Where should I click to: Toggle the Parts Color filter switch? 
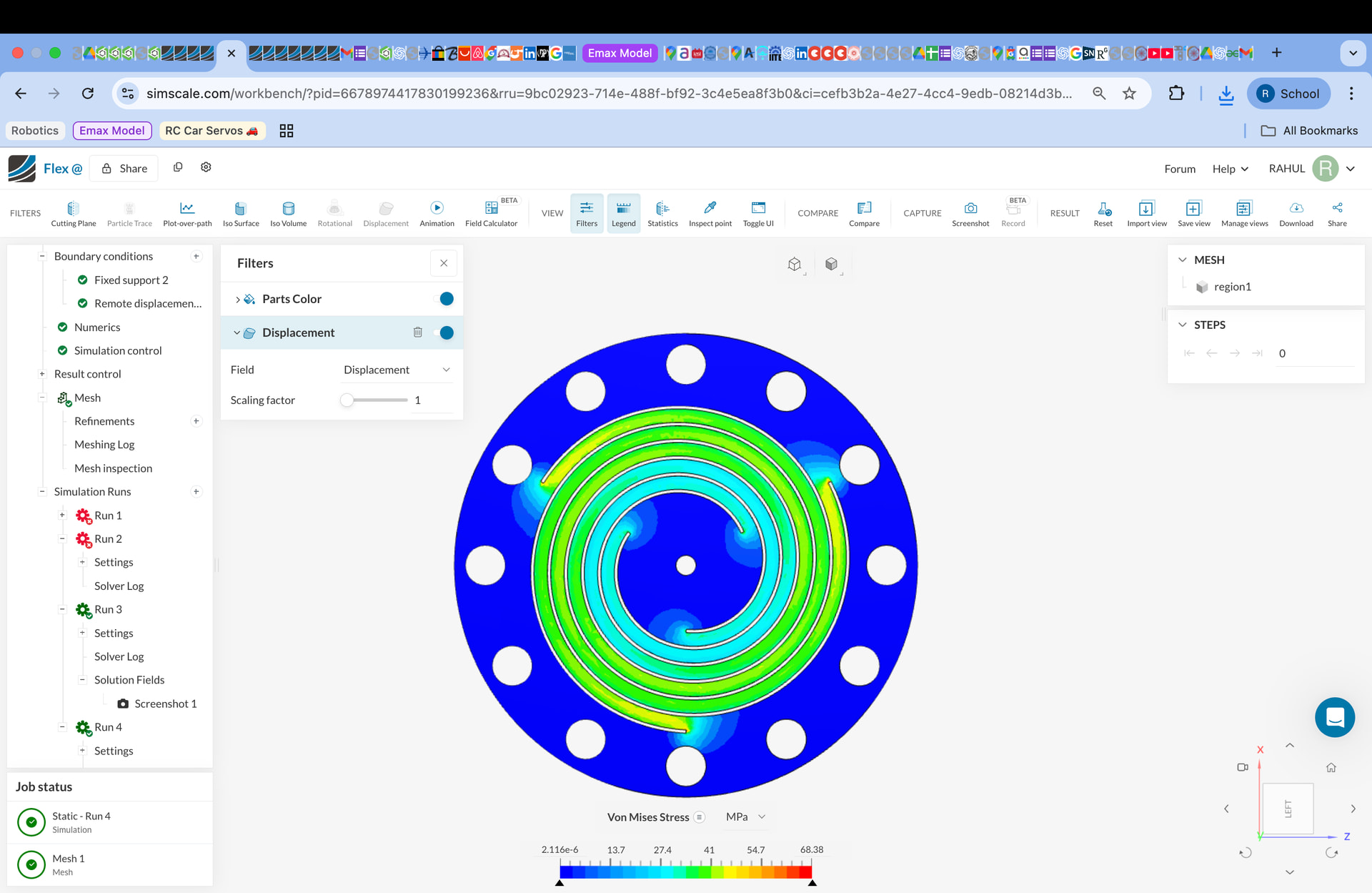(445, 299)
